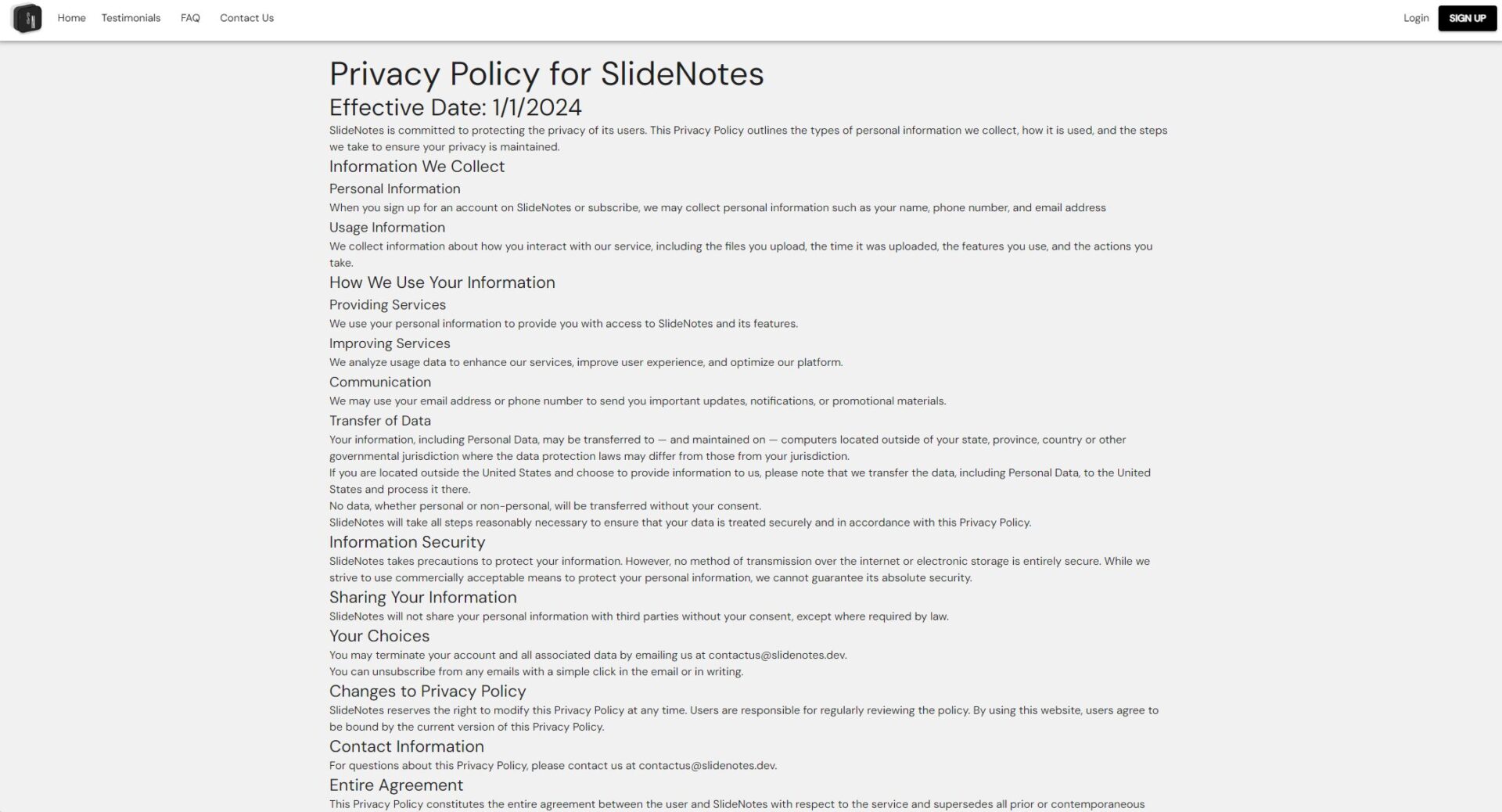Click the email in the Contact Information section
This screenshot has width=1502, height=812.
click(x=707, y=766)
